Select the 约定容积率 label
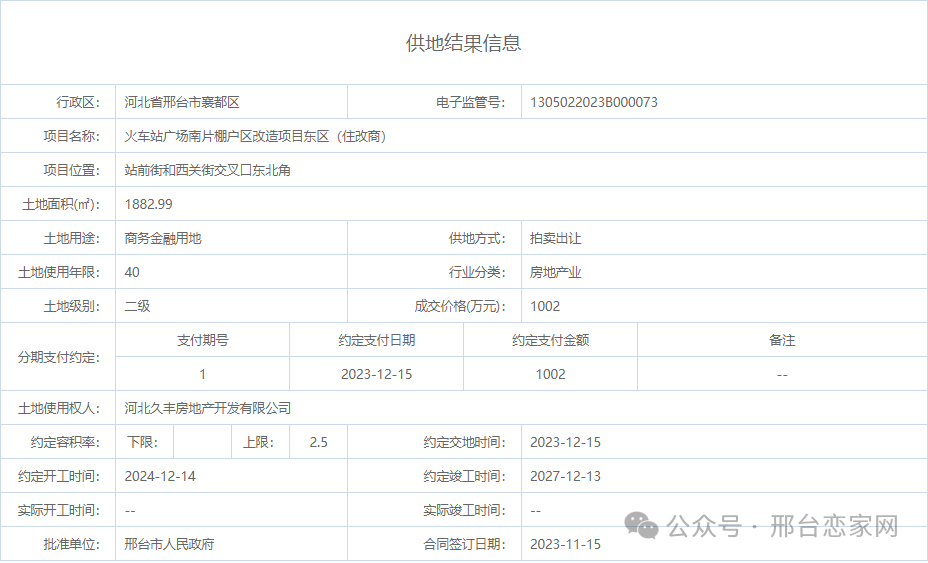The image size is (928, 563). [x=65, y=443]
